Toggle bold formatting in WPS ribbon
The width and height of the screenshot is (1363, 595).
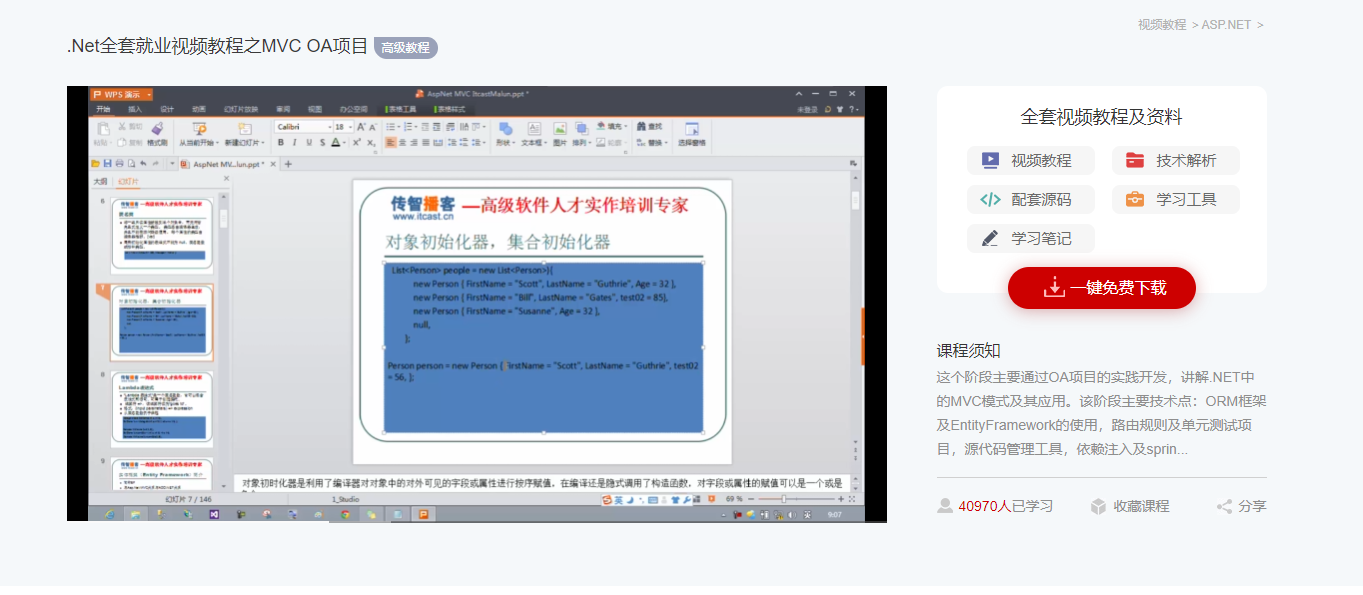coord(281,142)
